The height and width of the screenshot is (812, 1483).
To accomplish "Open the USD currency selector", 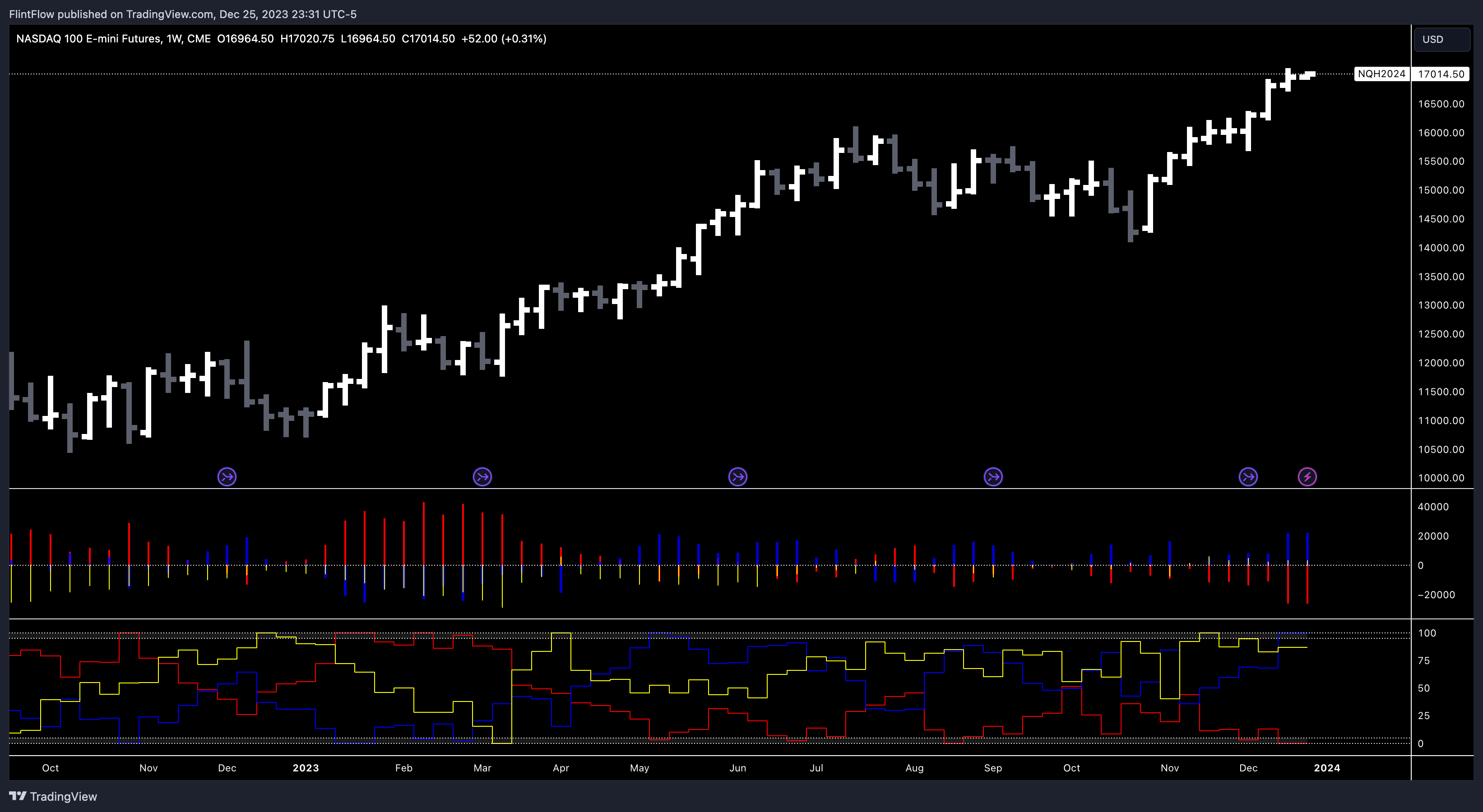I will [1441, 39].
